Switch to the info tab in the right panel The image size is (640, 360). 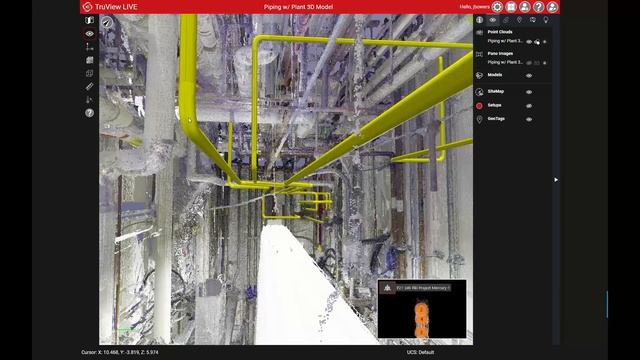pyautogui.click(x=480, y=20)
